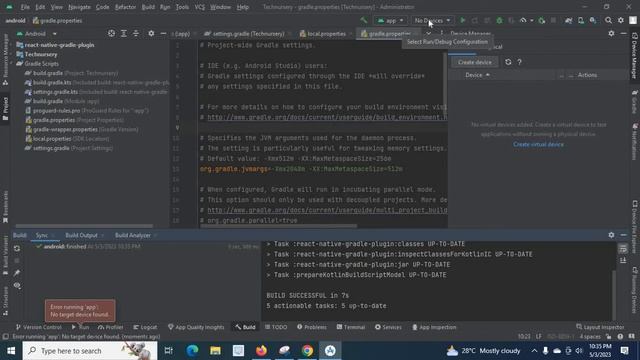The width and height of the screenshot is (640, 360).
Task: Click Create virtual device link
Action: pos(538,144)
